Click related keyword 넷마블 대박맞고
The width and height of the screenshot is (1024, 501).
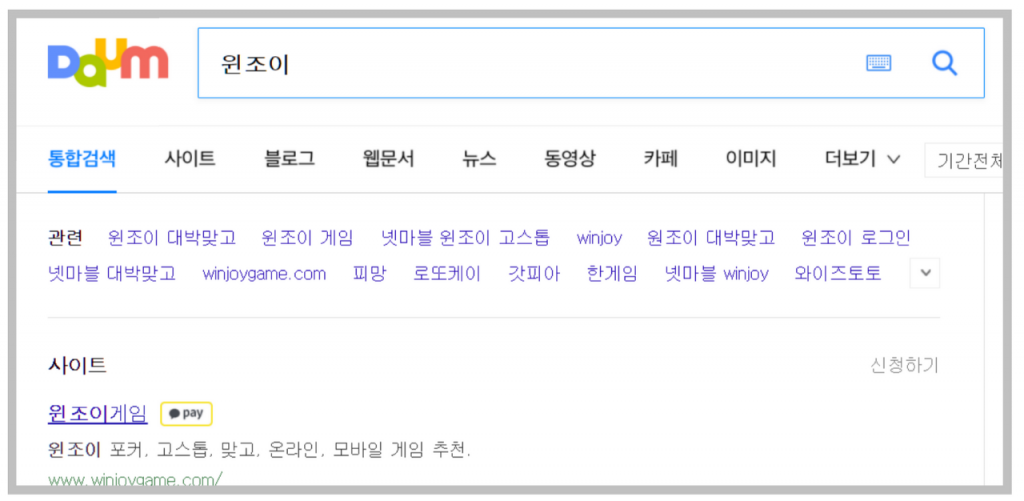[112, 273]
